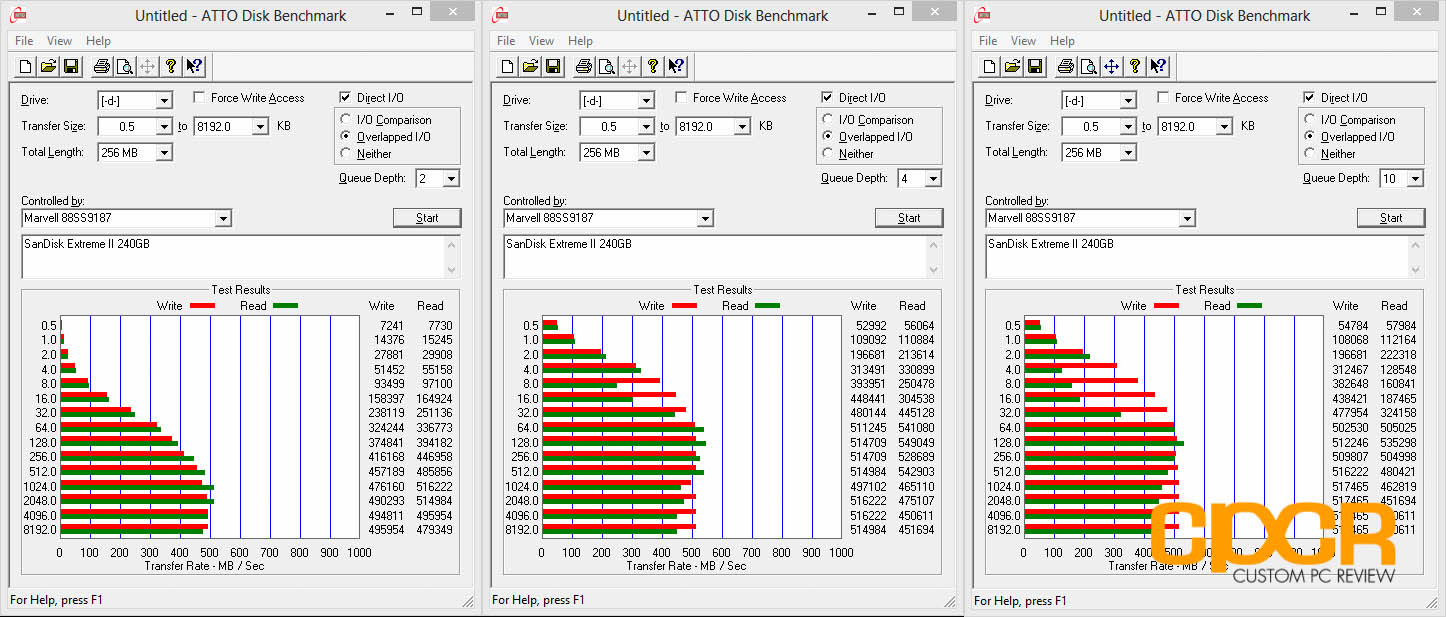Viewport: 1446px width, 617px height.
Task: Click Print Preview icon in middle window
Action: tap(606, 66)
